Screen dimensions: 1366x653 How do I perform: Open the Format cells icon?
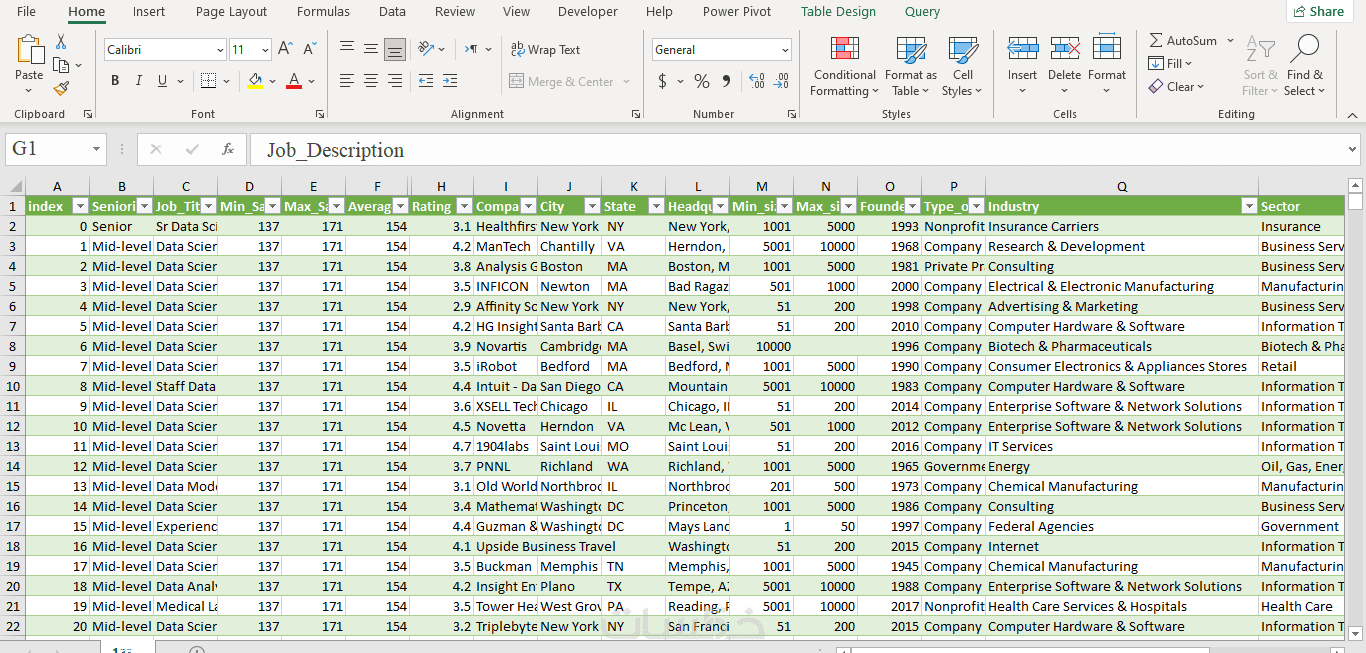pos(1107,48)
